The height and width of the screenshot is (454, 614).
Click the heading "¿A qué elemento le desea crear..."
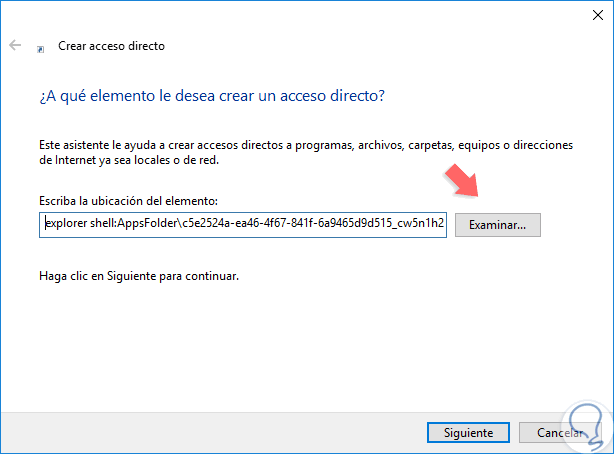[213, 96]
